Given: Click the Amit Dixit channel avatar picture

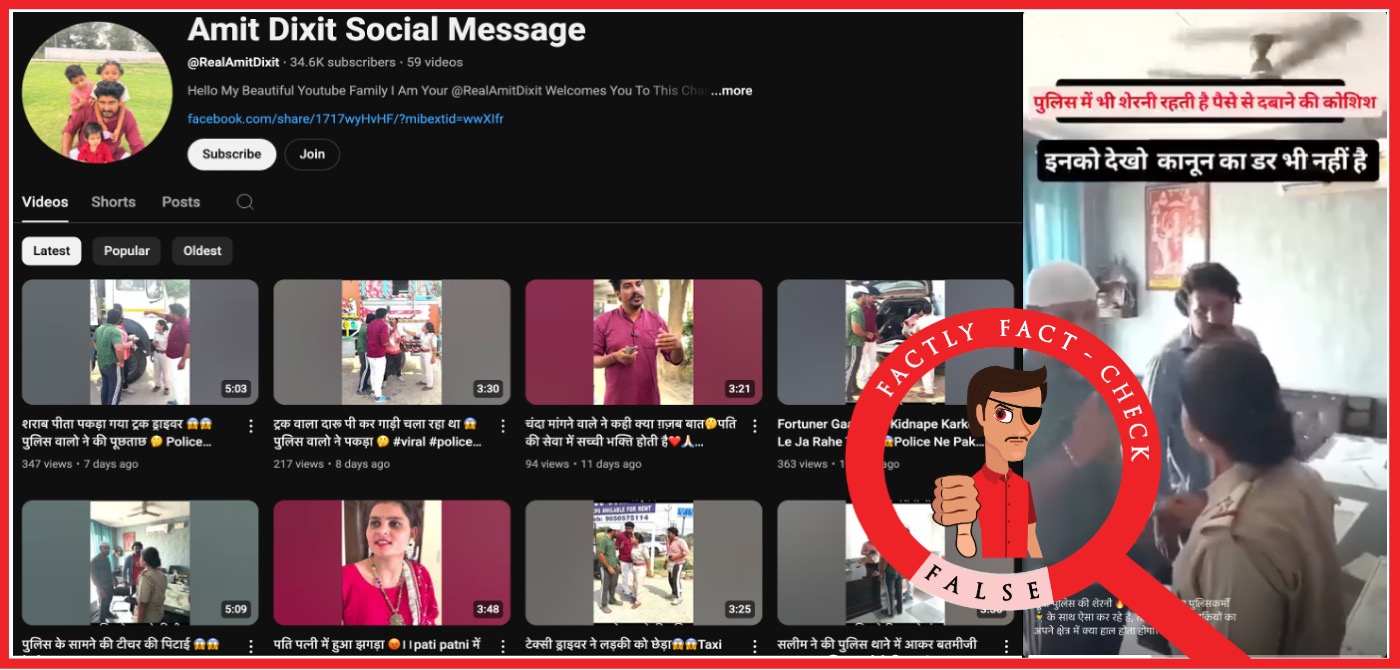Looking at the screenshot, I should 97,92.
